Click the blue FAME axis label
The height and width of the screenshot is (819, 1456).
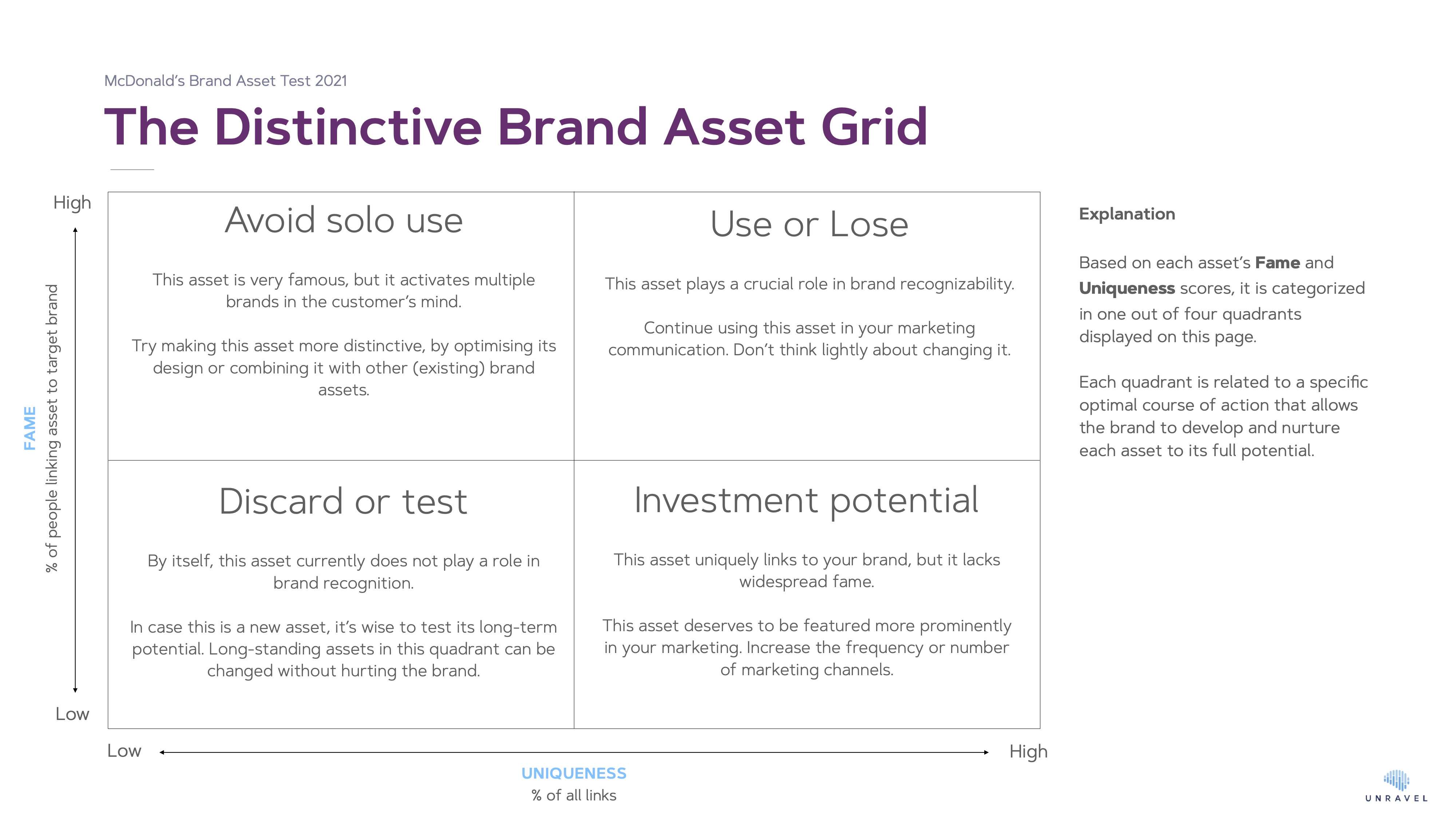pyautogui.click(x=30, y=428)
